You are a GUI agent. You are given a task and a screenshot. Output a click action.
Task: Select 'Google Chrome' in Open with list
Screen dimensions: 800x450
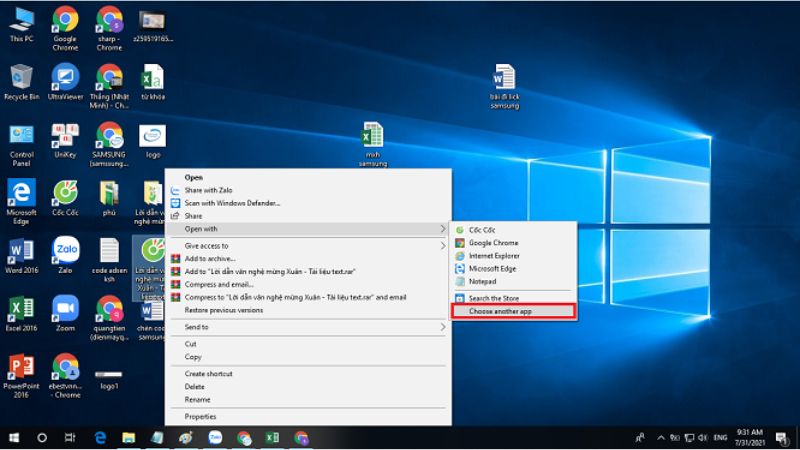click(x=493, y=243)
